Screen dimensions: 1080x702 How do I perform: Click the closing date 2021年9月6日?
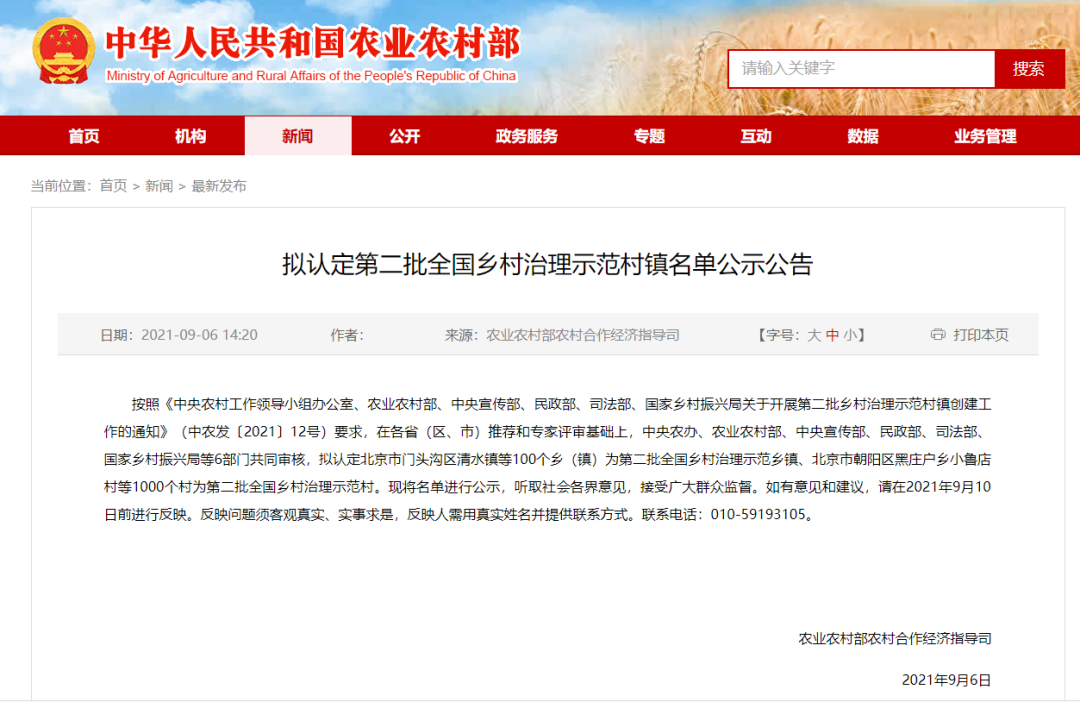946,680
